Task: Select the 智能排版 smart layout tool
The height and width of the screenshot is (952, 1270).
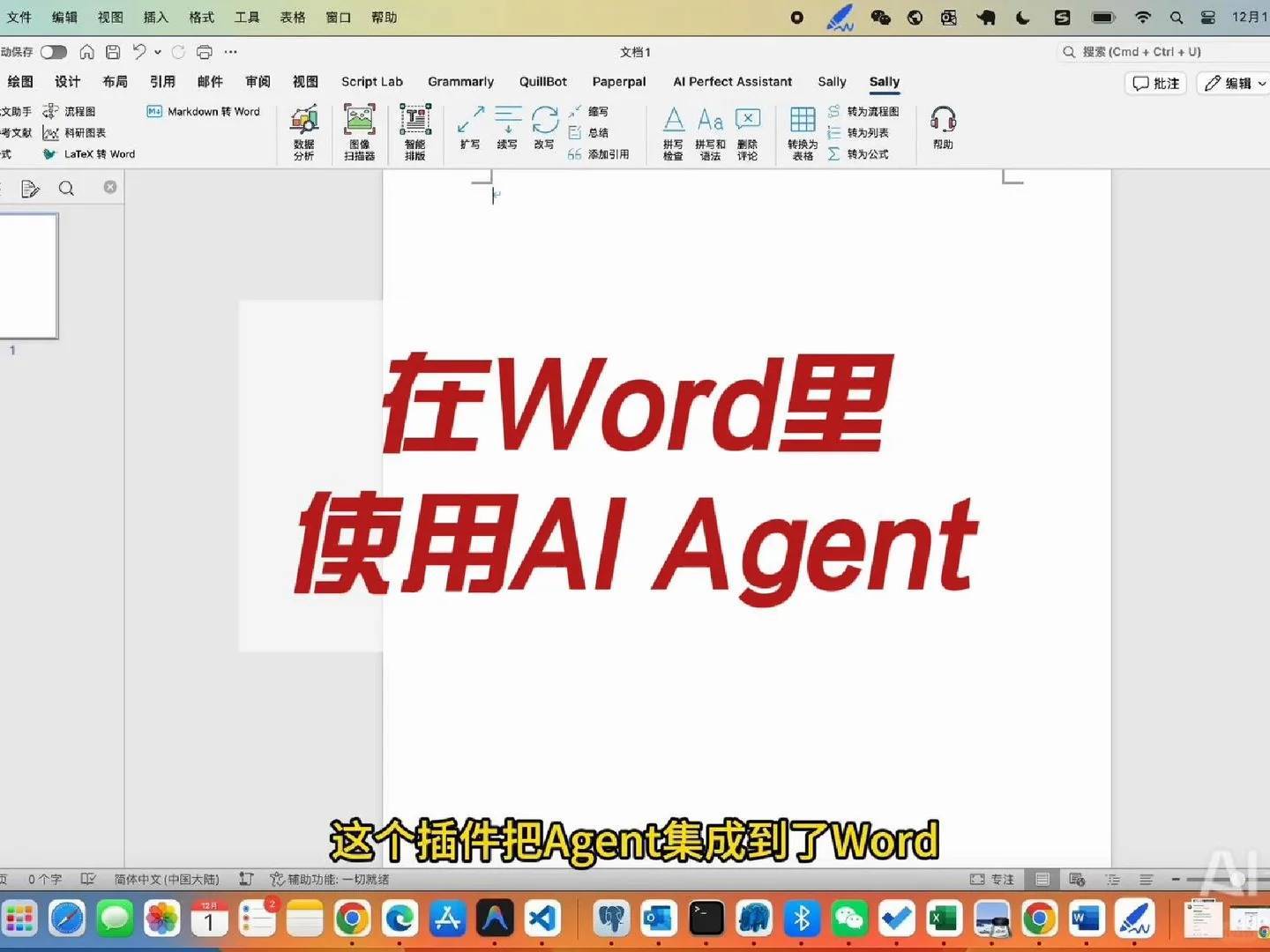Action: point(415,130)
